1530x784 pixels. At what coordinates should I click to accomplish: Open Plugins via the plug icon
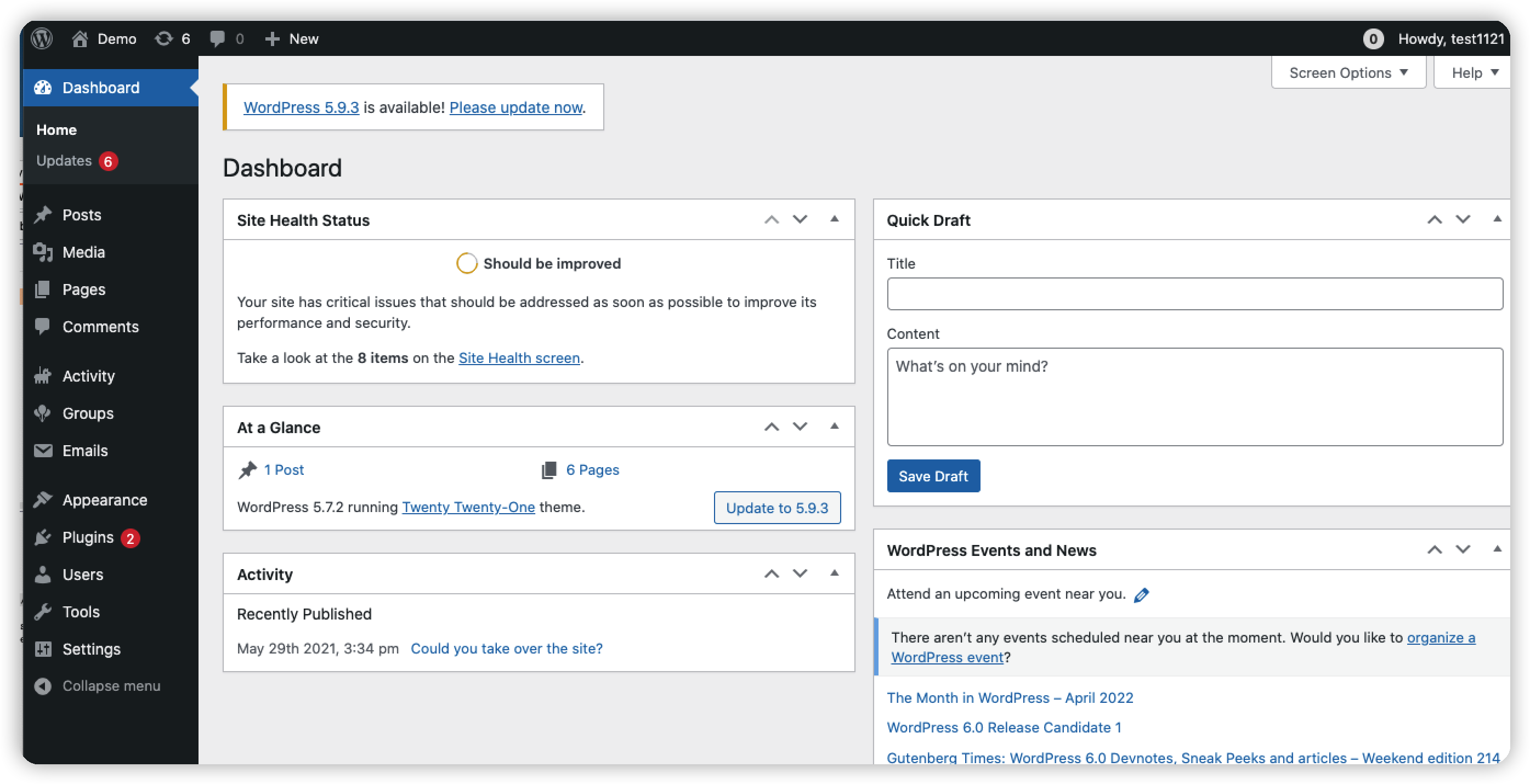[43, 537]
